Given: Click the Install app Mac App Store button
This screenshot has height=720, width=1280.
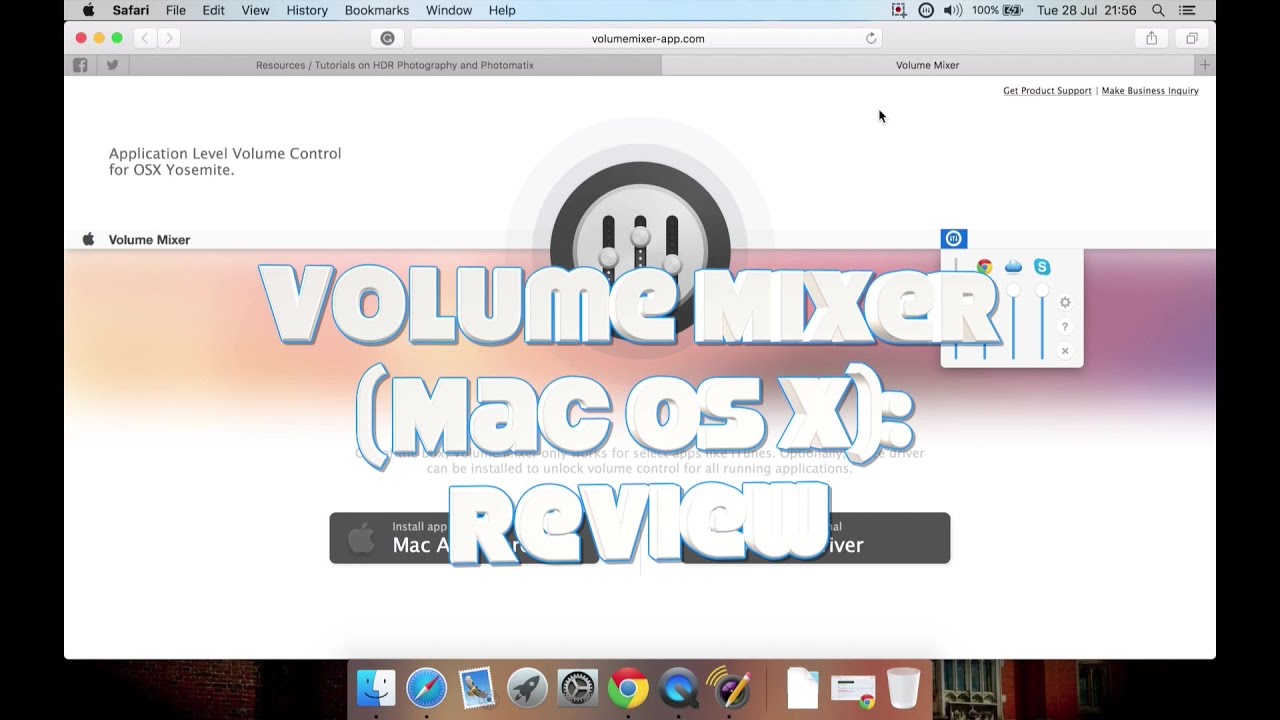Looking at the screenshot, I should (x=464, y=538).
